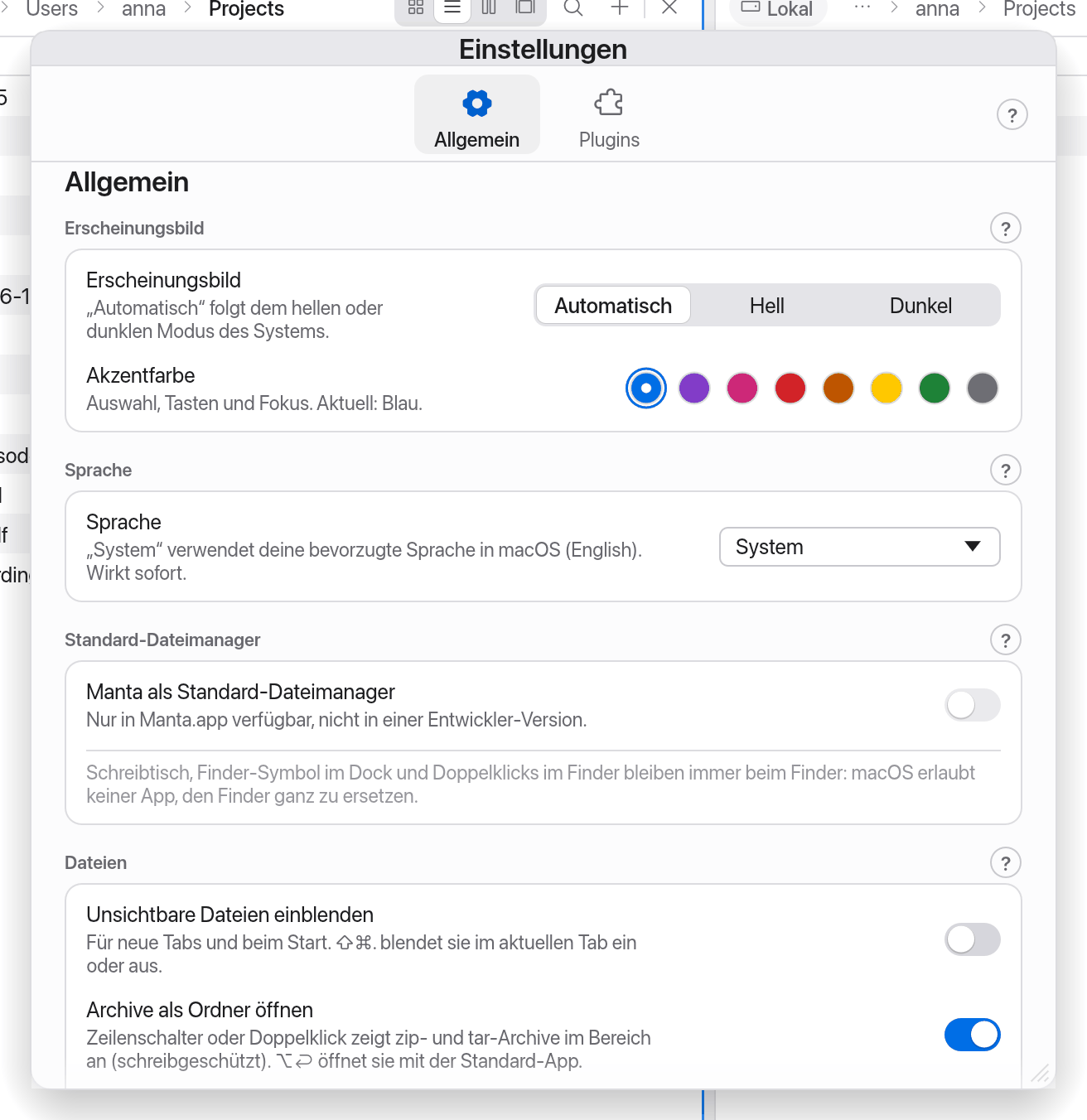1087x1120 pixels.
Task: Click the window resize grip in corner
Action: point(1041,1074)
